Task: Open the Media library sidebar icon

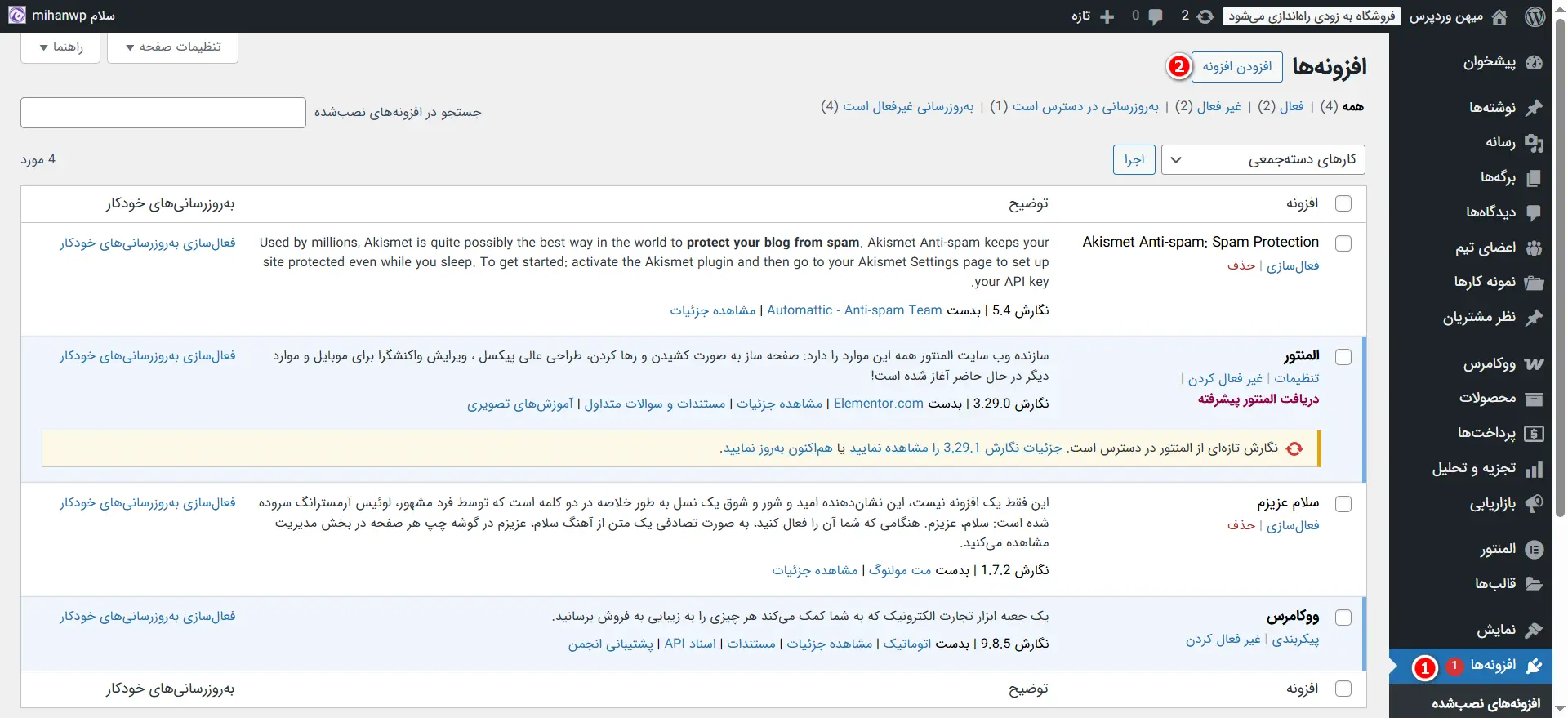Action: (x=1534, y=143)
